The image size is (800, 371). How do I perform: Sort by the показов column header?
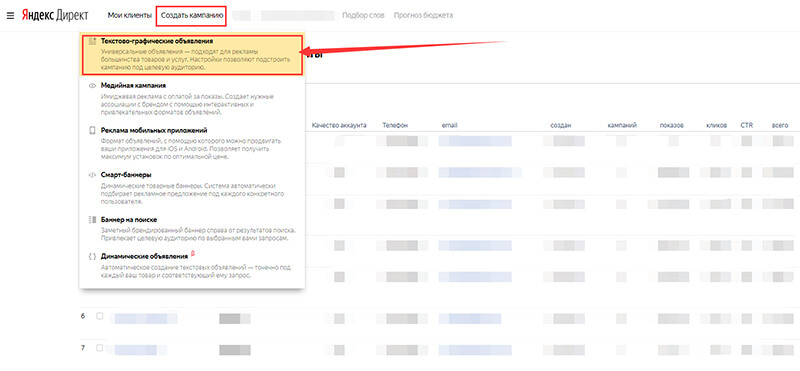pos(671,125)
